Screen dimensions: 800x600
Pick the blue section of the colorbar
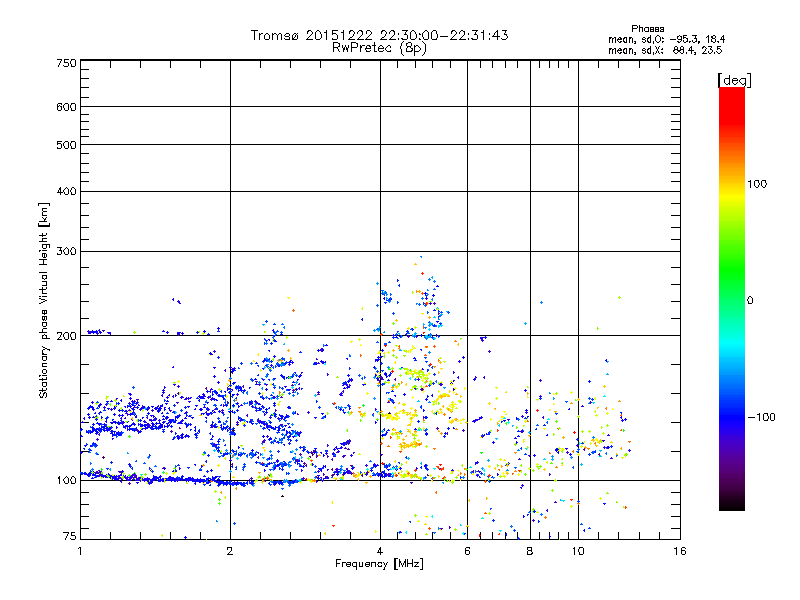731,410
